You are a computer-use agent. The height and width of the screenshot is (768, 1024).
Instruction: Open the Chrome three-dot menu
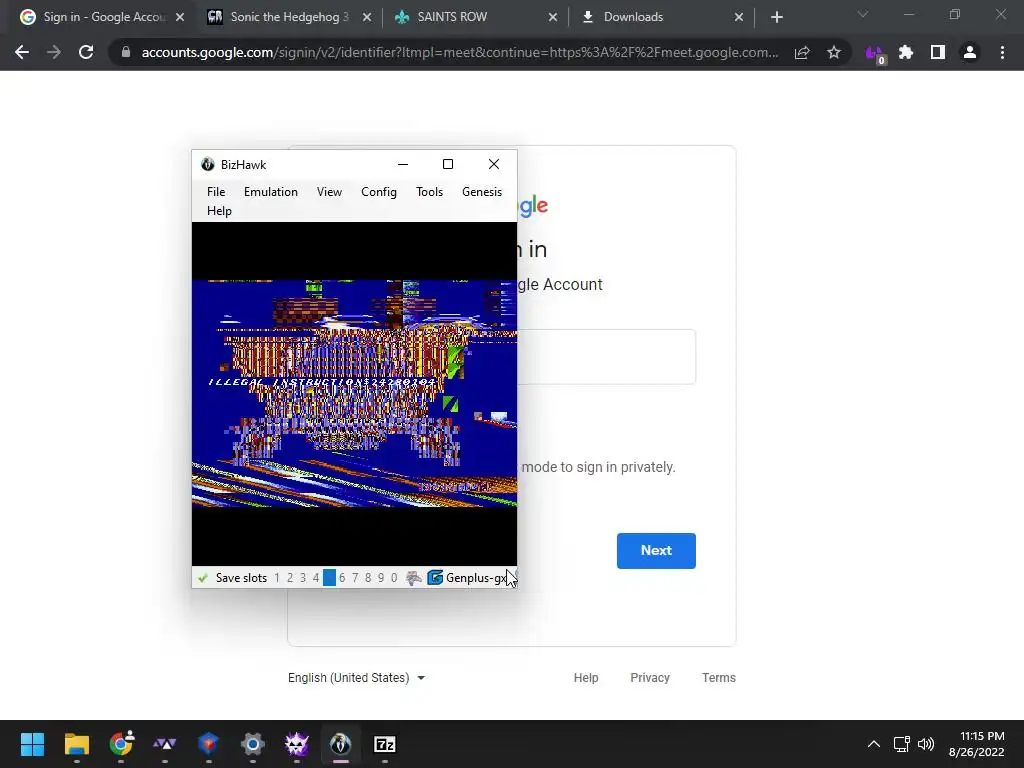[x=1002, y=52]
